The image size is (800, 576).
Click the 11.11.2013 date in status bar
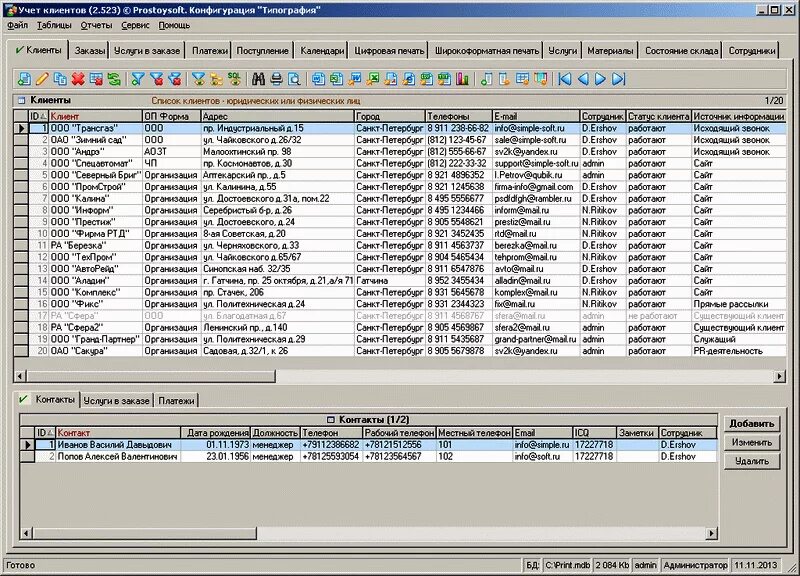click(x=756, y=565)
